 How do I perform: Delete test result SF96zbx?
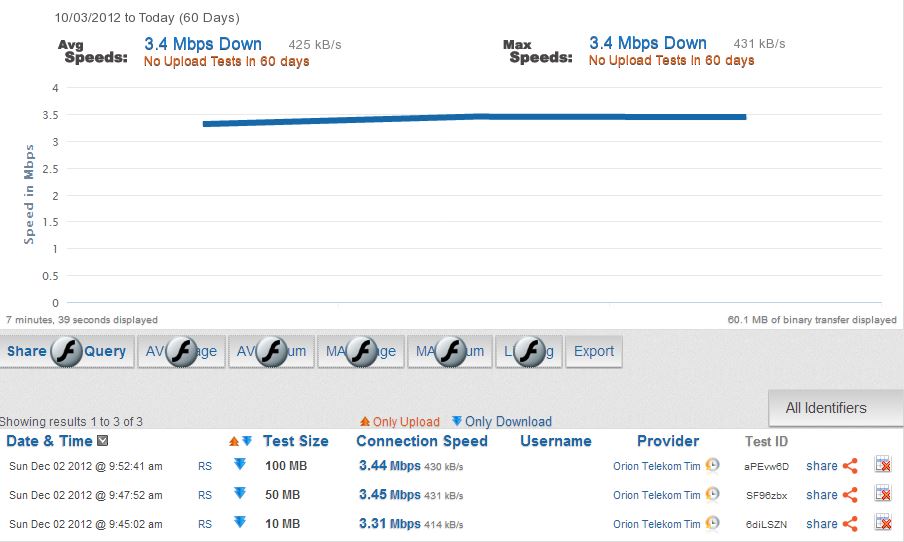pyautogui.click(x=883, y=493)
